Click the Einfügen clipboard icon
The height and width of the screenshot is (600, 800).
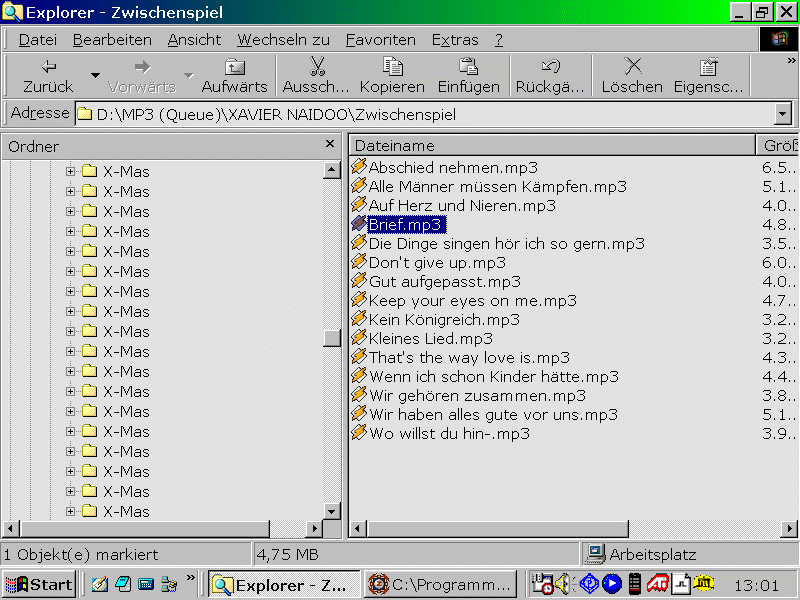(x=468, y=67)
